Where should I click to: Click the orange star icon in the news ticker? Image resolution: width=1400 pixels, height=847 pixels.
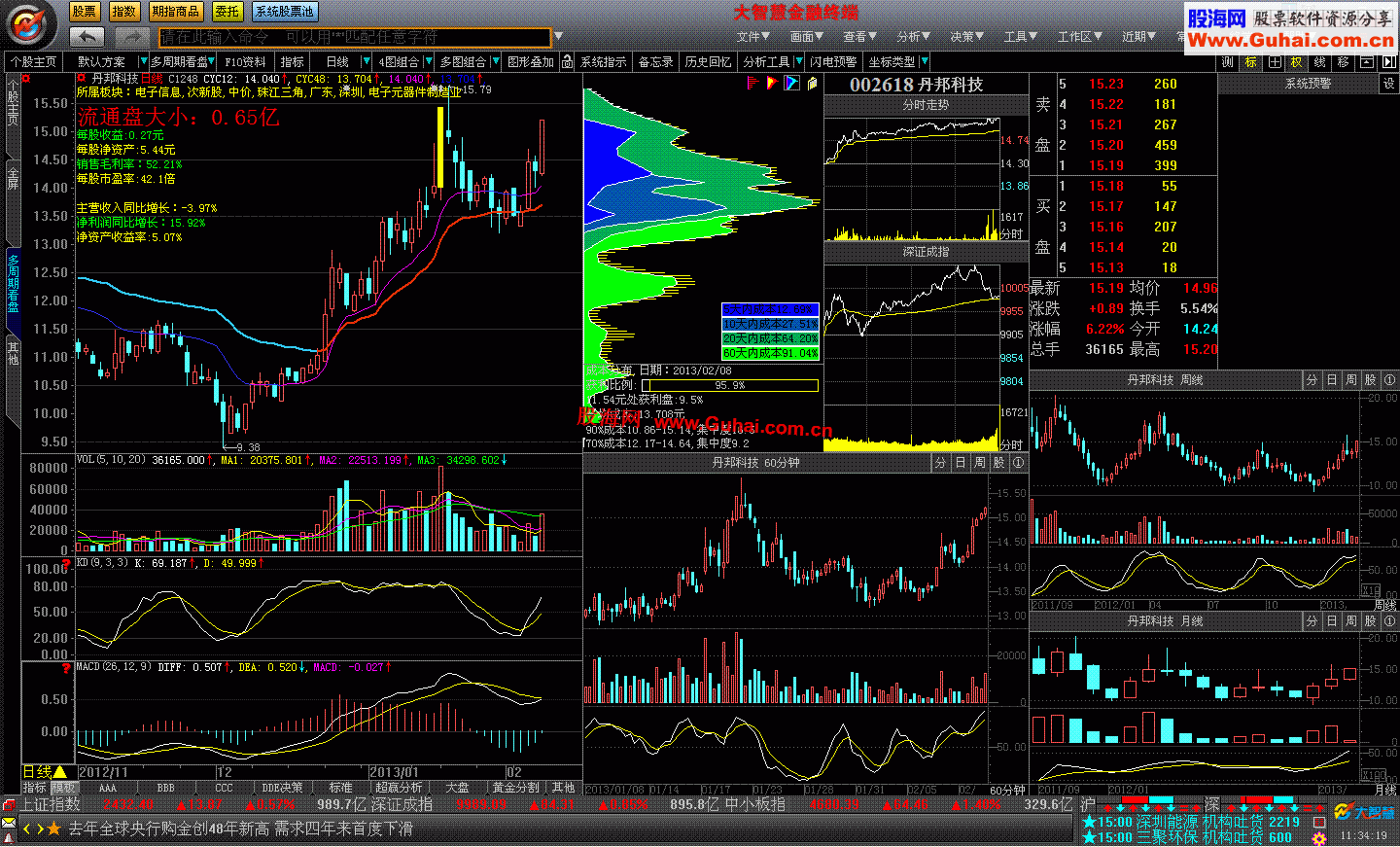click(53, 829)
